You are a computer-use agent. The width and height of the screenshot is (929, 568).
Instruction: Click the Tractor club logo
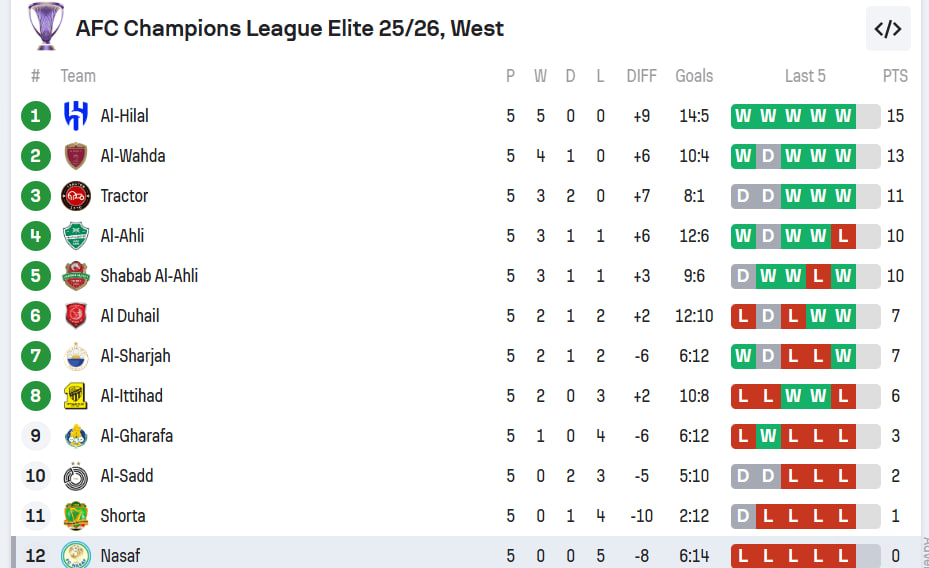[x=76, y=196]
